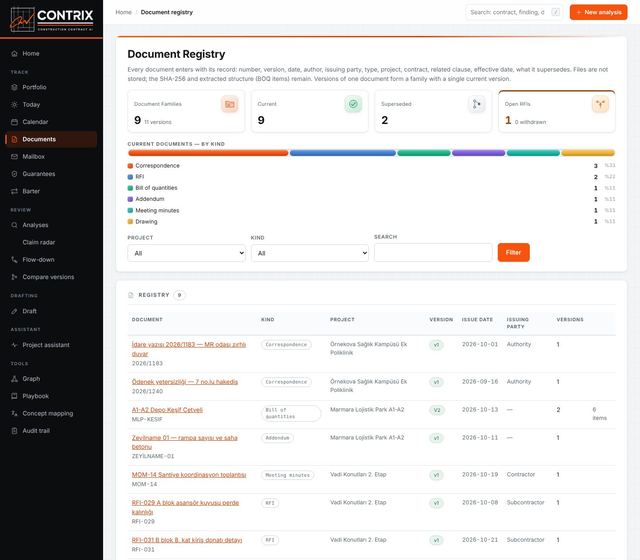This screenshot has width=640, height=560.
Task: Open Mailbox envelope icon
Action: coord(14,156)
